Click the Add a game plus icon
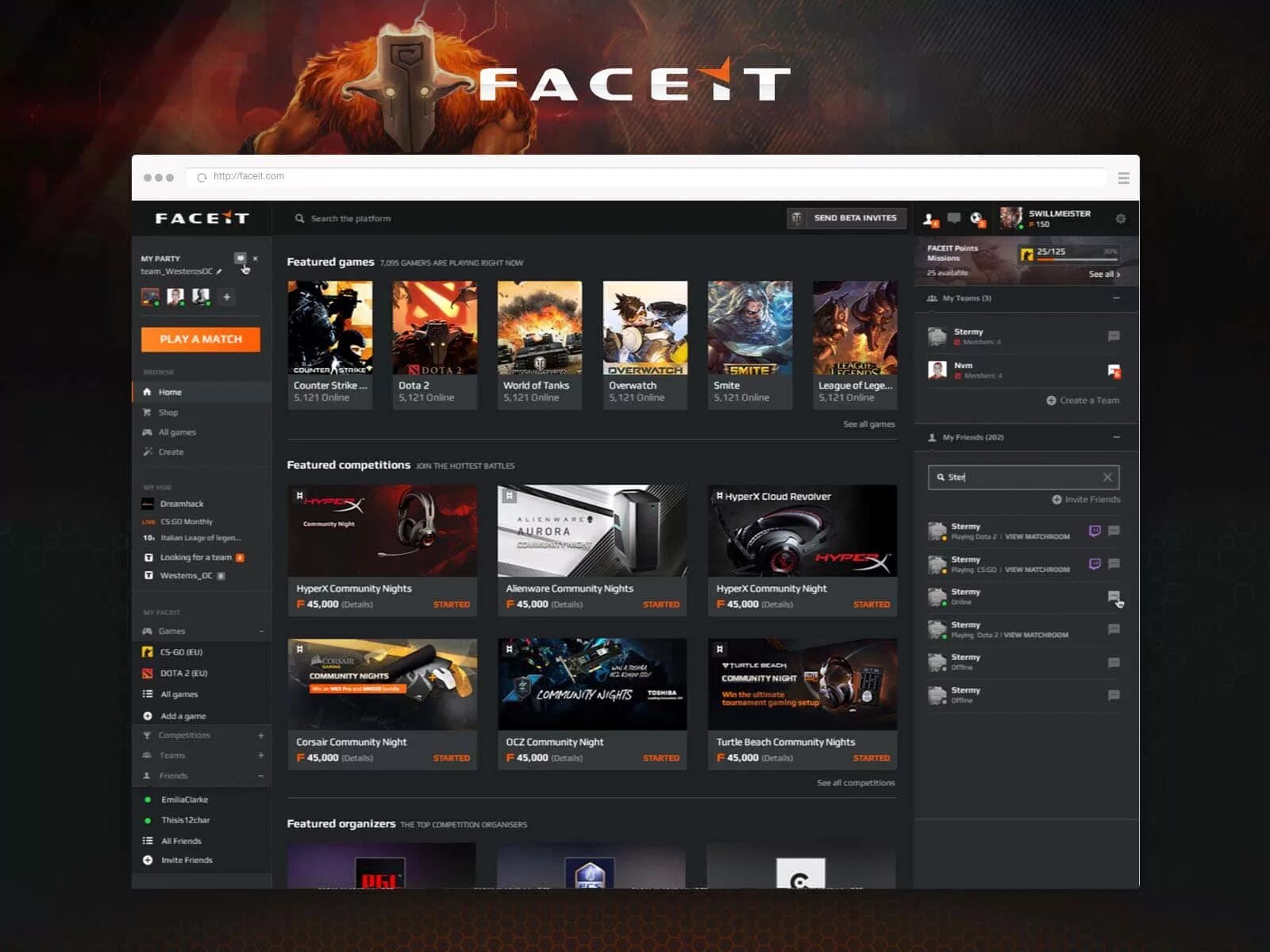This screenshot has width=1270, height=952. click(x=147, y=716)
